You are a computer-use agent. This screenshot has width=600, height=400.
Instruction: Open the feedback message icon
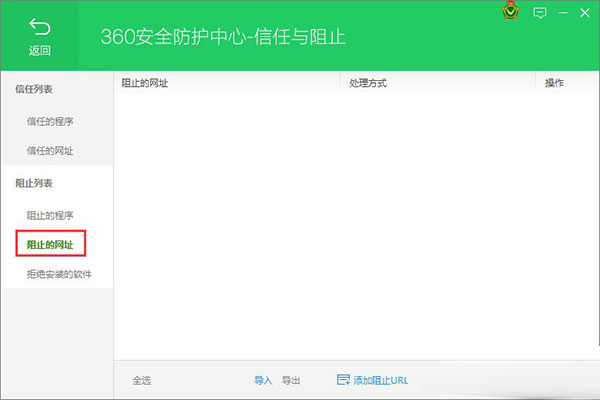[541, 13]
